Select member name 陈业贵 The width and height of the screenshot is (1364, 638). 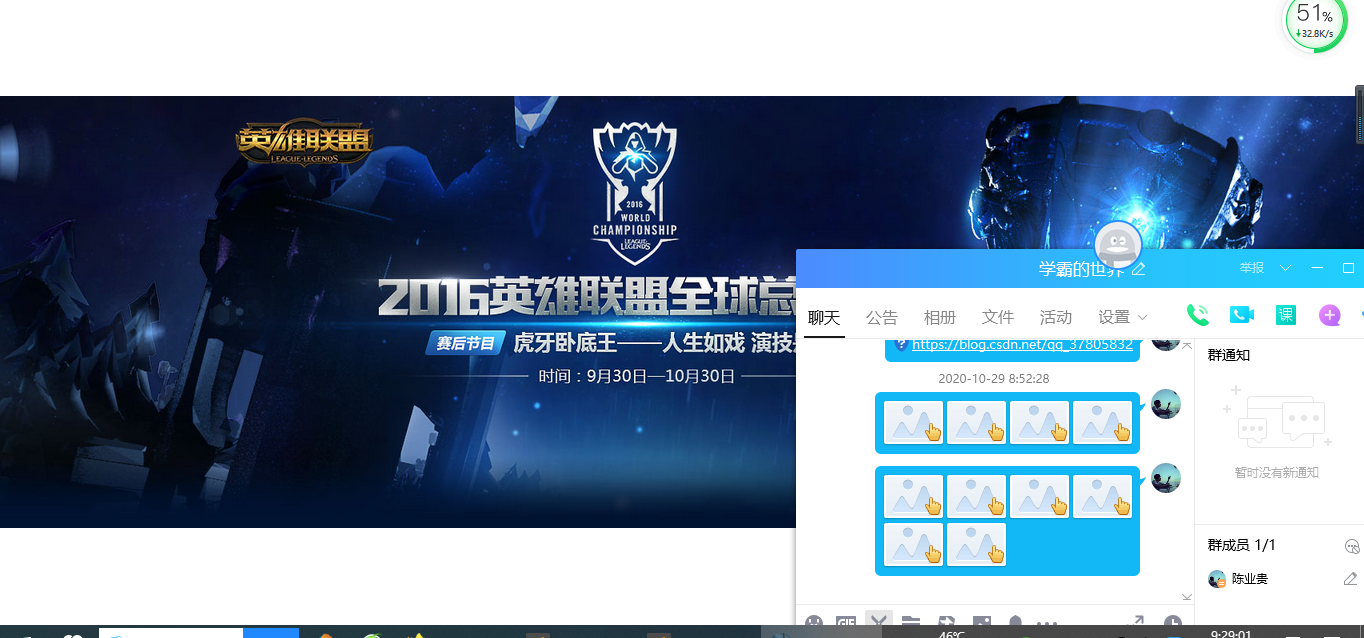pyautogui.click(x=1250, y=579)
